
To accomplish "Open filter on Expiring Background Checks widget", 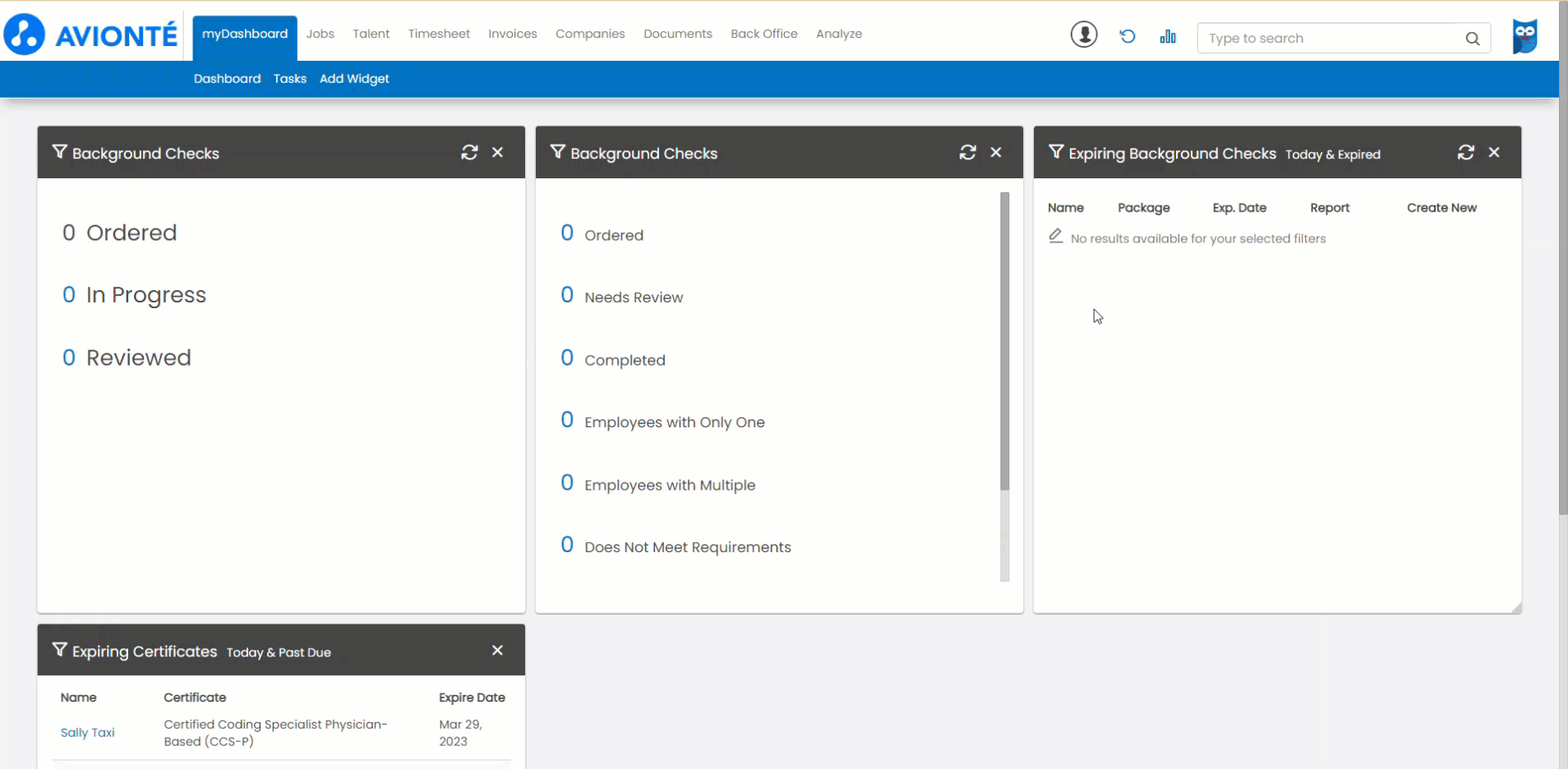I will pyautogui.click(x=1056, y=152).
